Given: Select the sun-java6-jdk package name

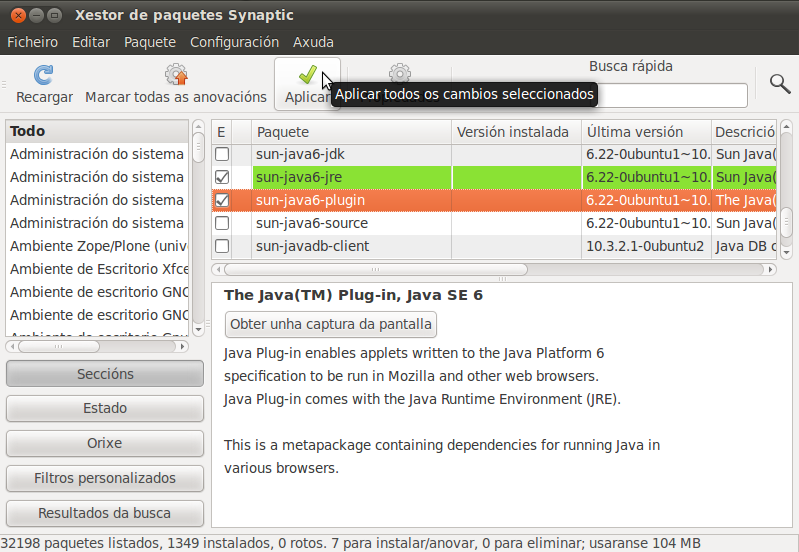Looking at the screenshot, I should tap(300, 154).
